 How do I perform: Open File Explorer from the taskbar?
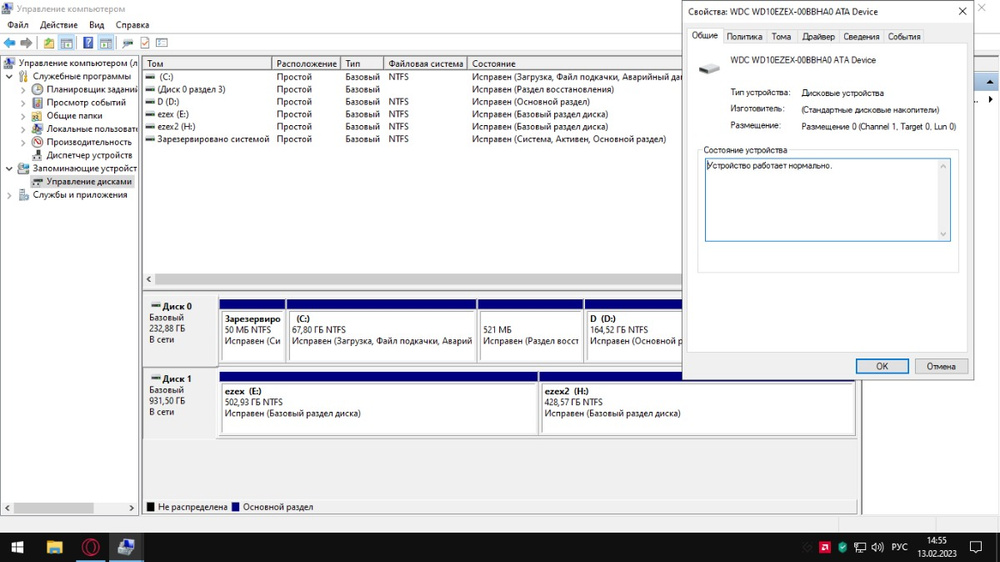tap(55, 547)
